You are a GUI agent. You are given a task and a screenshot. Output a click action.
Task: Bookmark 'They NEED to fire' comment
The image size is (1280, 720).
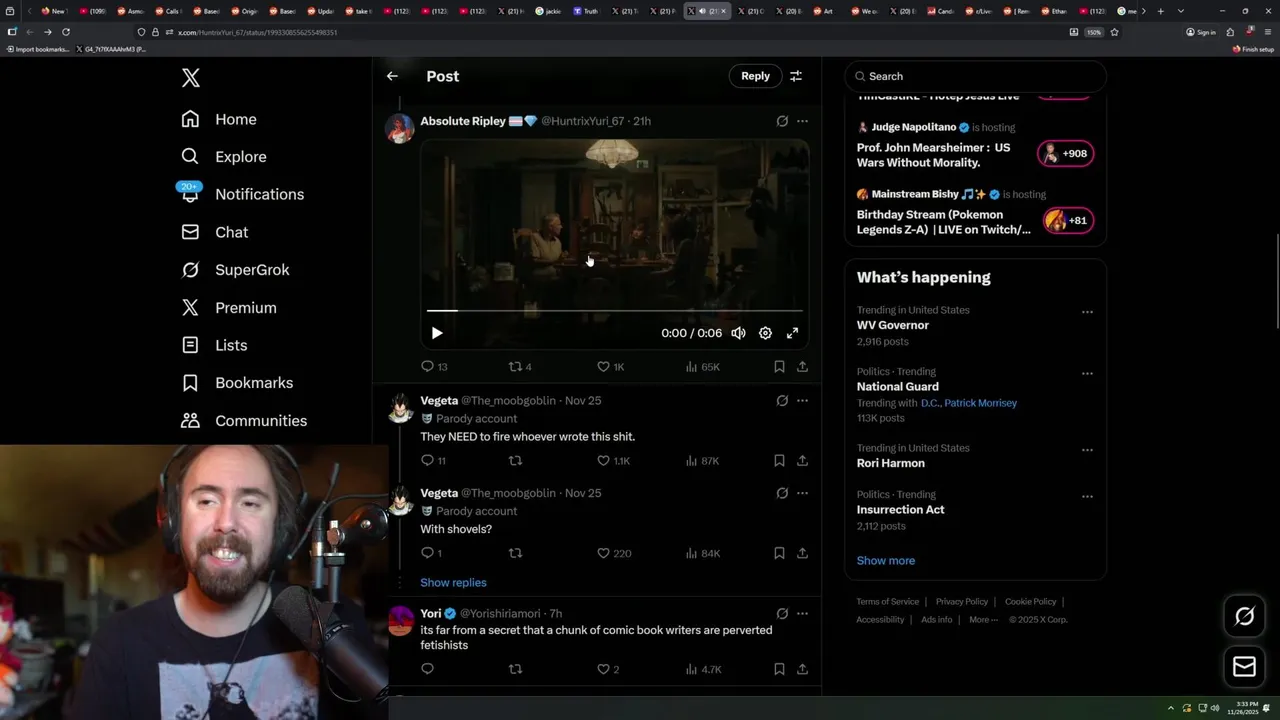pyautogui.click(x=779, y=461)
